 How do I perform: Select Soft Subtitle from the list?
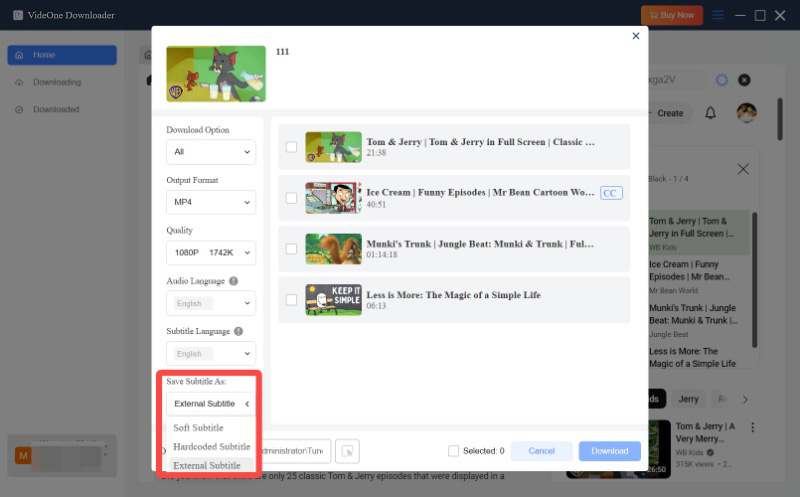point(199,428)
